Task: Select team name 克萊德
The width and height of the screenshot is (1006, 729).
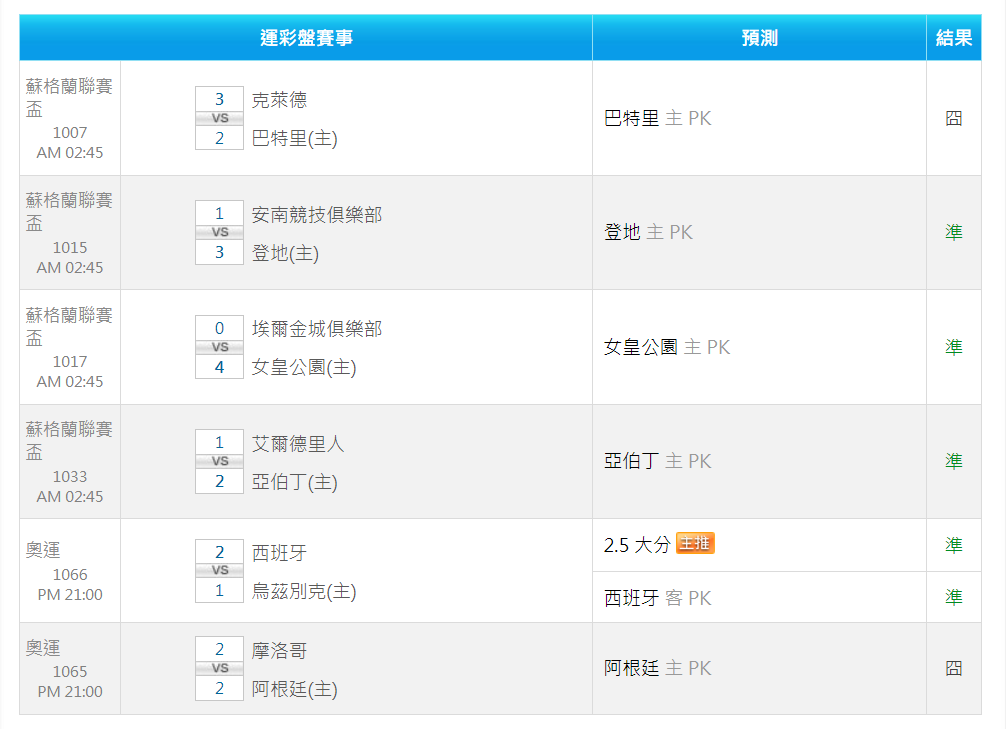Action: (279, 99)
